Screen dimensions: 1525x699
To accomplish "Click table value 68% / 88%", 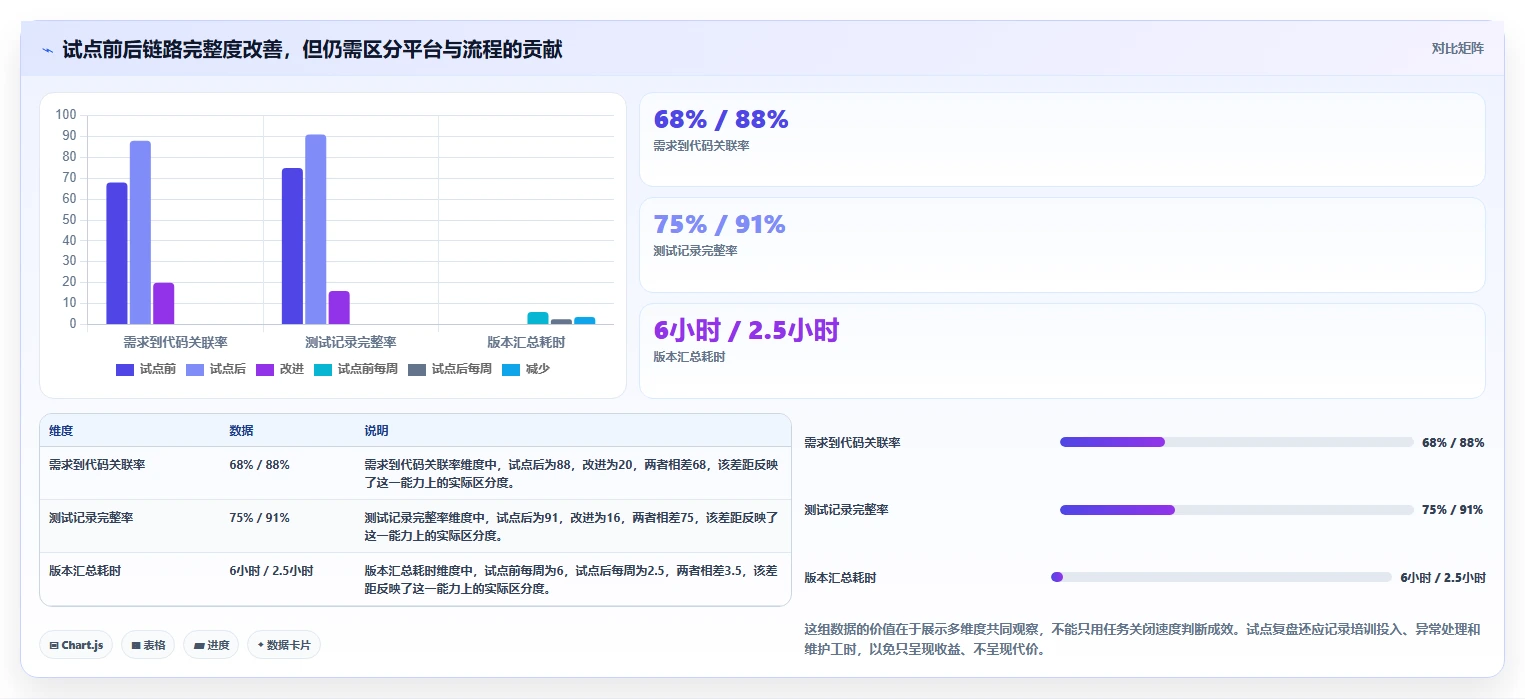I will [x=259, y=465].
